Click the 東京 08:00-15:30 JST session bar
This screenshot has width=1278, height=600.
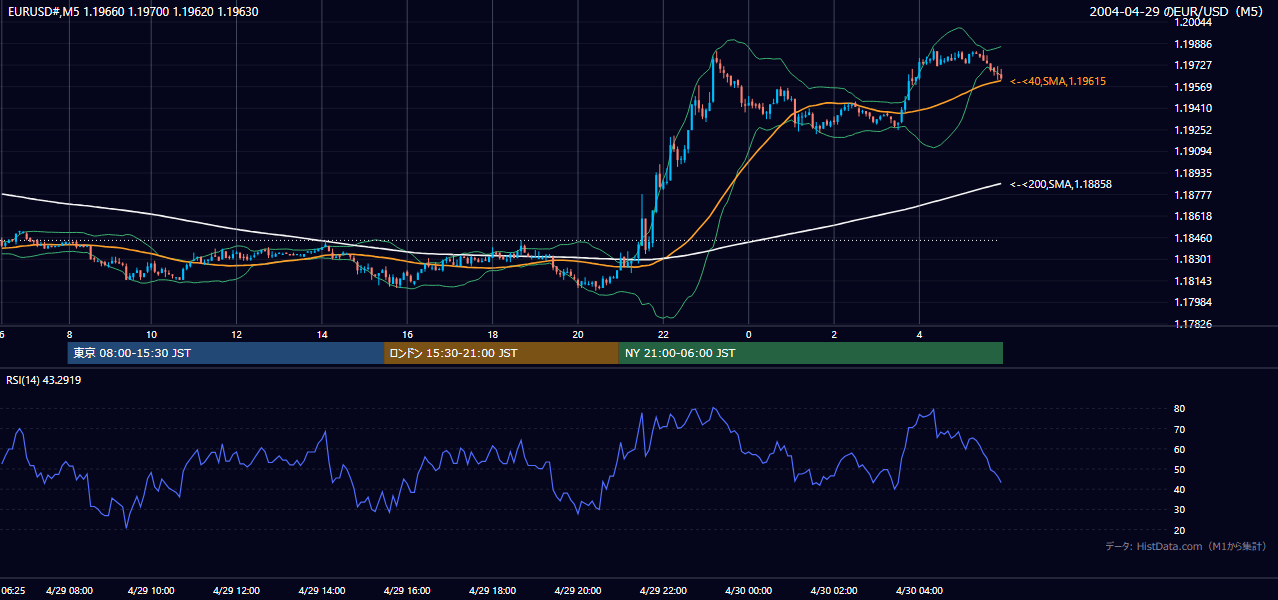click(x=226, y=353)
